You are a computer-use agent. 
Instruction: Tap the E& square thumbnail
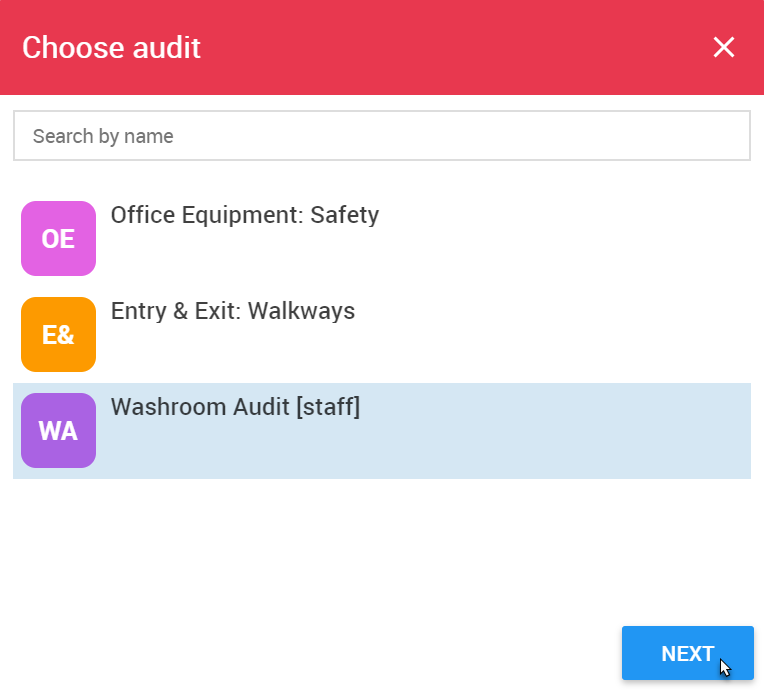[x=58, y=334]
